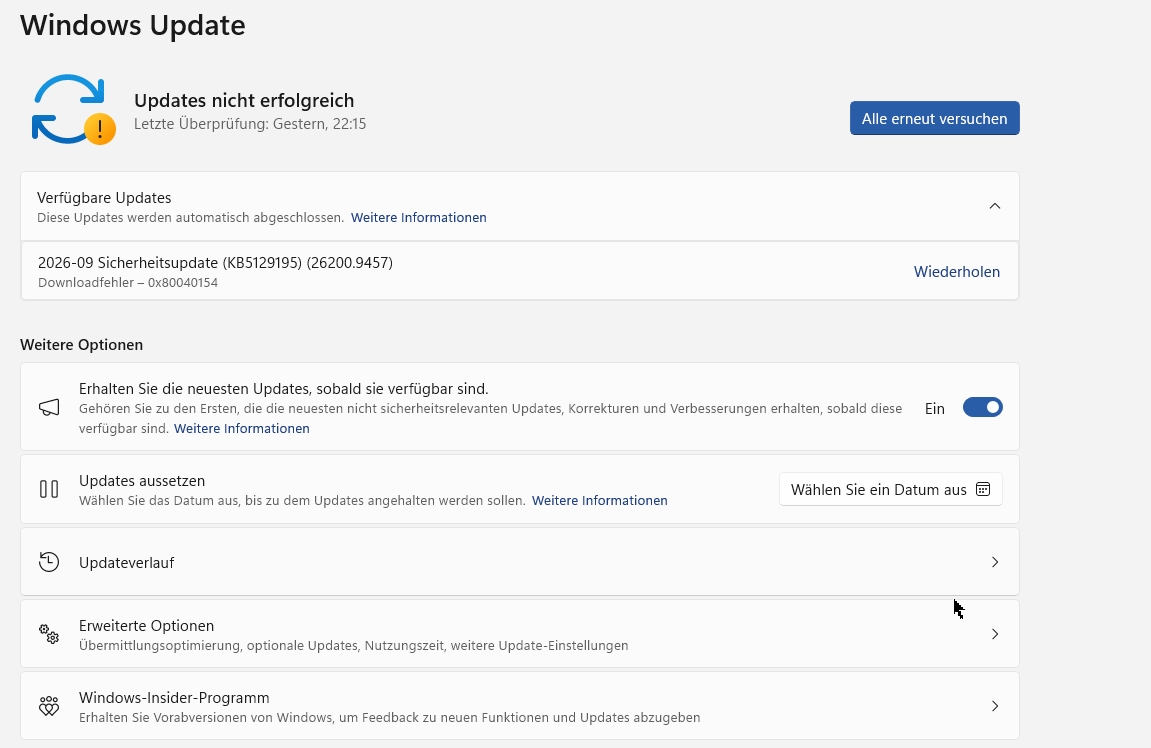Click the megaphone icon for newest updates
Viewport: 1151px width, 748px height.
click(x=49, y=407)
